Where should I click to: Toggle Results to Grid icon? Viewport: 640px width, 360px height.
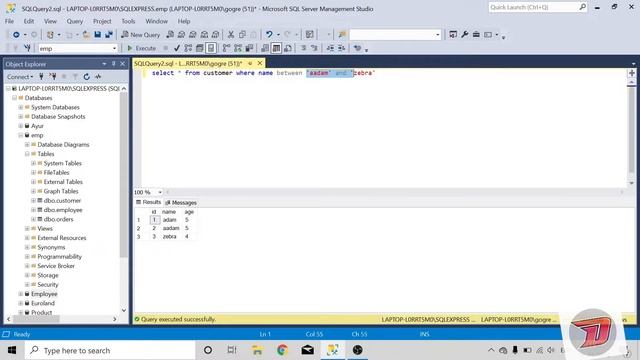[x=276, y=48]
